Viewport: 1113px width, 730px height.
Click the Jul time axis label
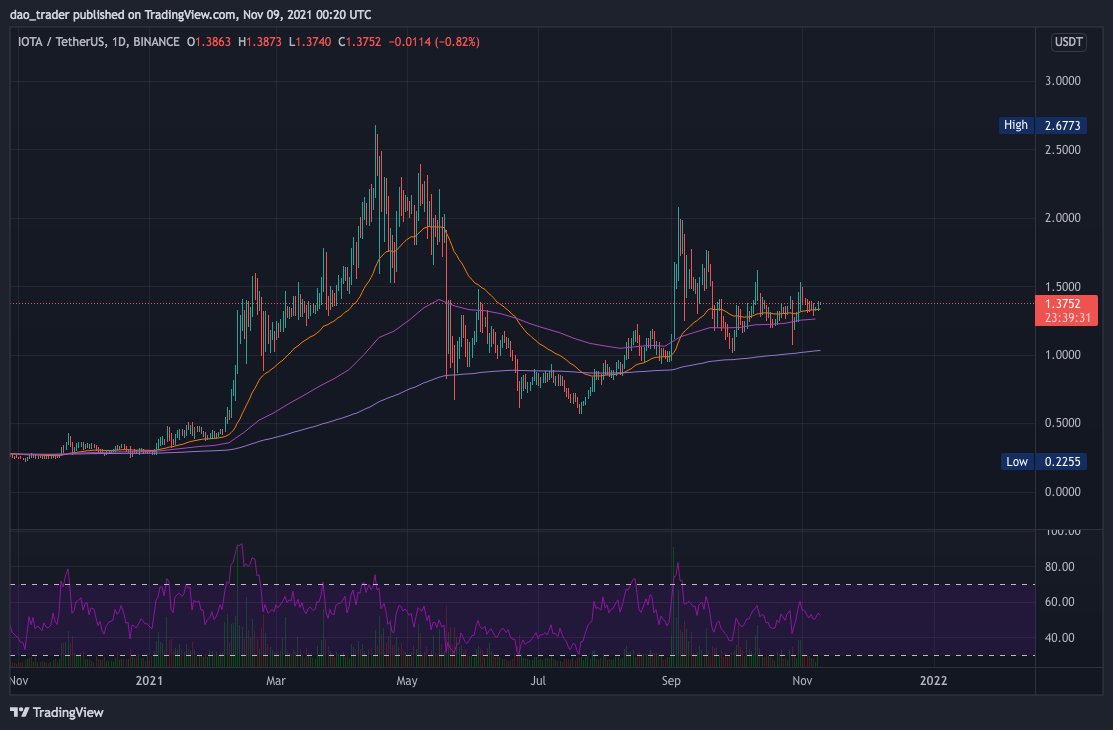coord(538,680)
